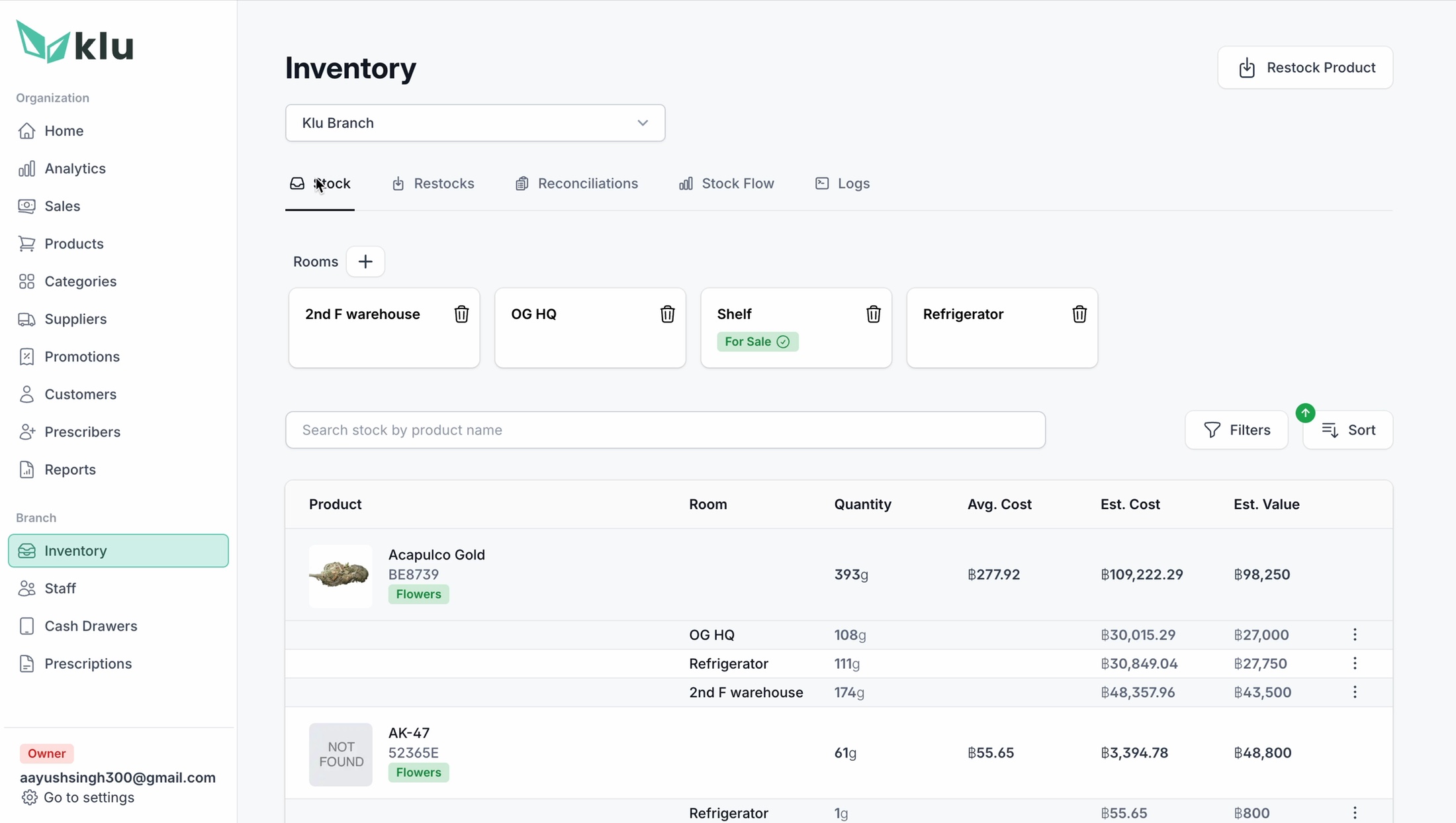Click the Restock Product button
The width and height of the screenshot is (1456, 823).
coord(1305,68)
